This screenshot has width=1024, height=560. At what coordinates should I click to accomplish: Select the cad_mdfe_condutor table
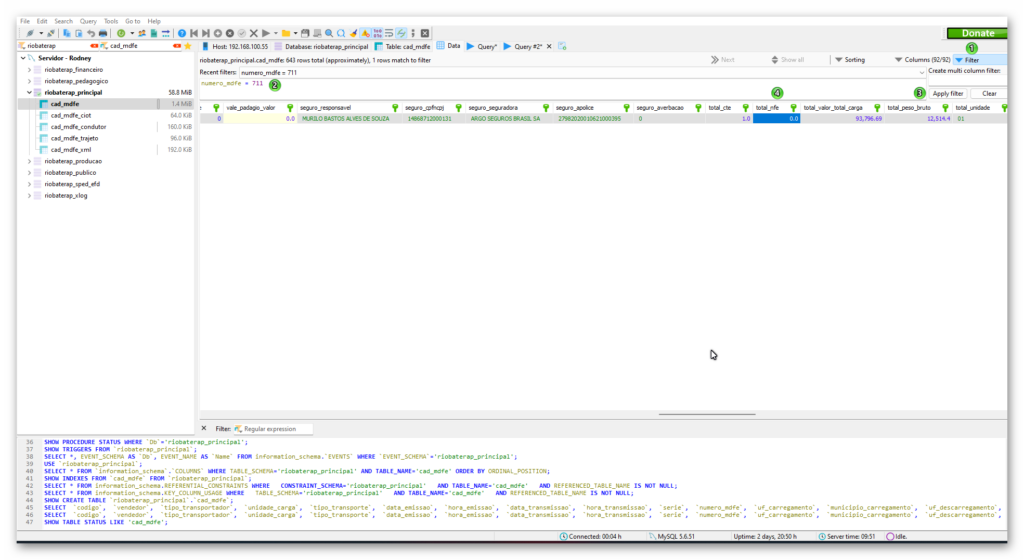pyautogui.click(x=78, y=127)
